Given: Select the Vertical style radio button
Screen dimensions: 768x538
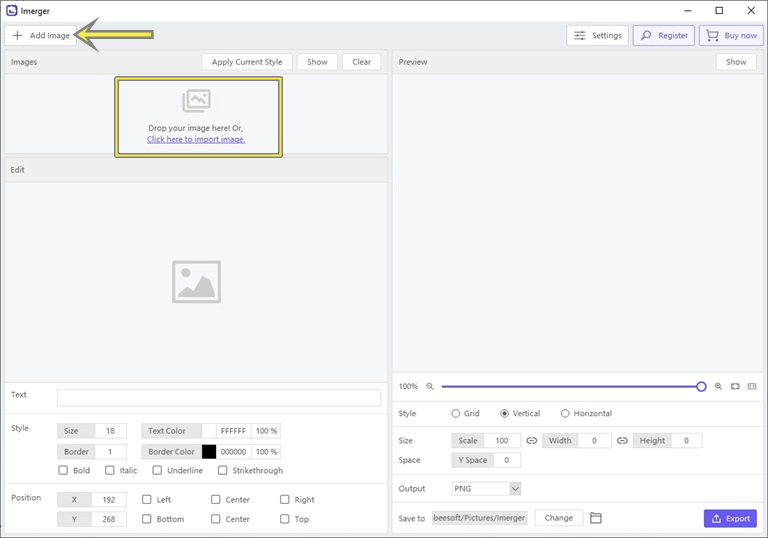Looking at the screenshot, I should pyautogui.click(x=504, y=414).
